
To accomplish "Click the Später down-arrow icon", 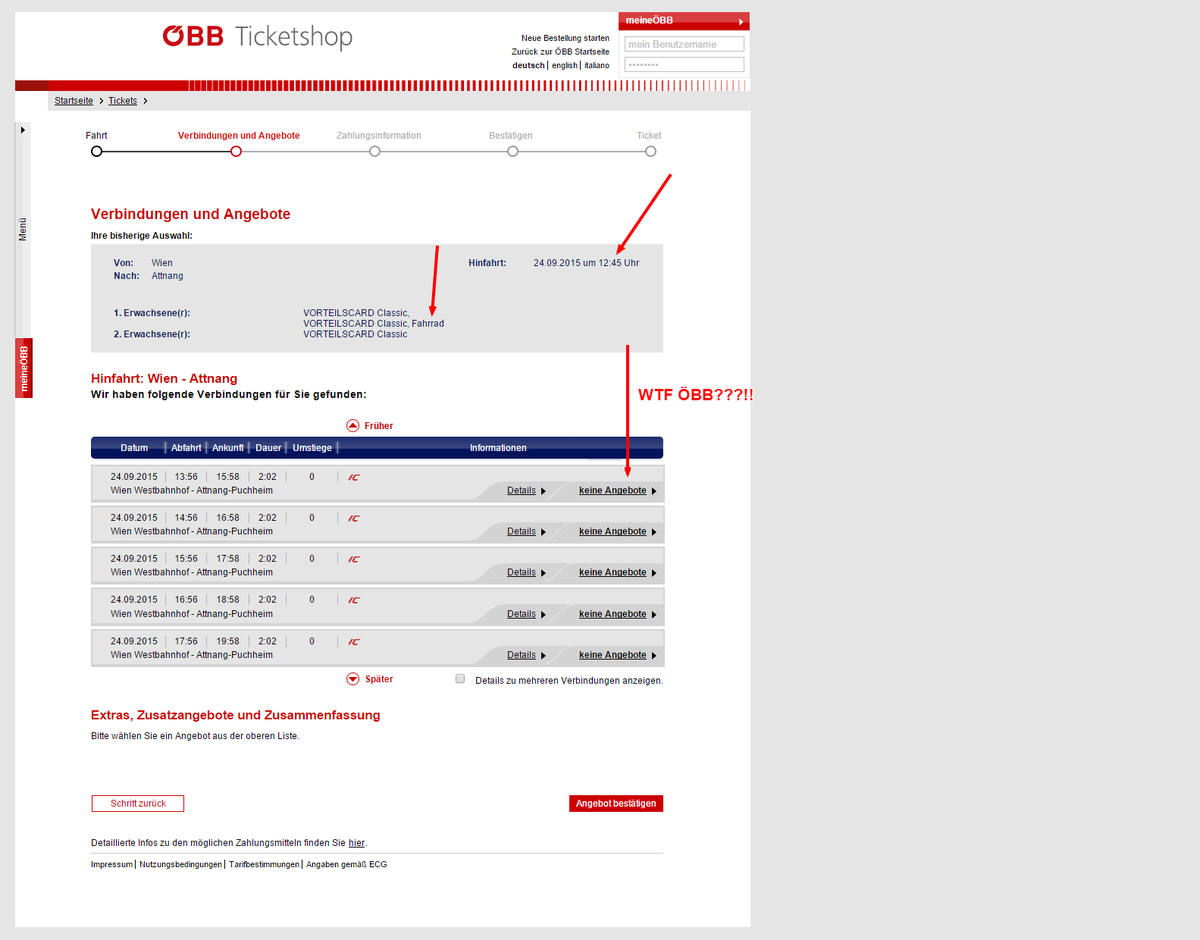I will tap(353, 679).
